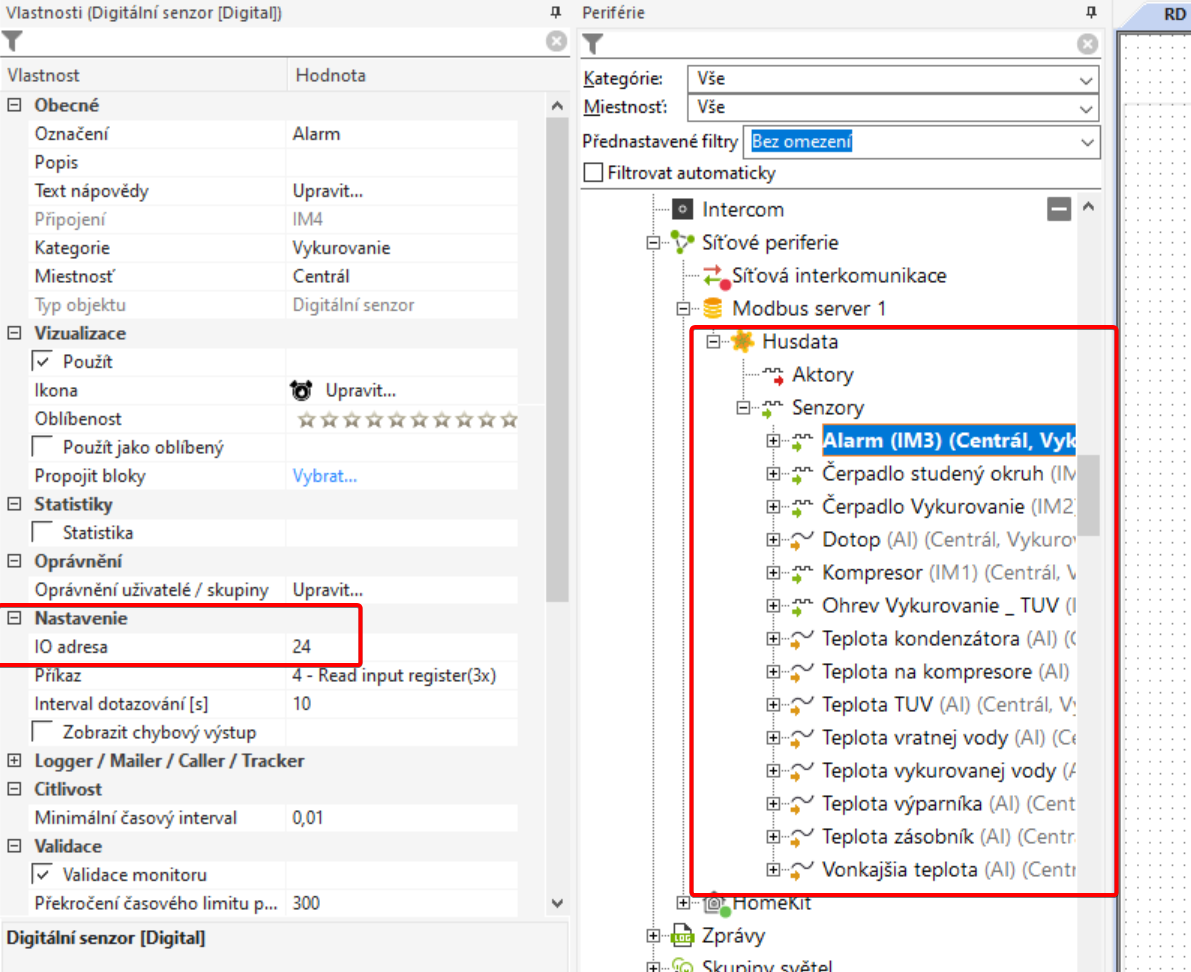Image resolution: width=1191 pixels, height=972 pixels.
Task: Collapse the Husdata tree node
Action: pyautogui.click(x=712, y=342)
